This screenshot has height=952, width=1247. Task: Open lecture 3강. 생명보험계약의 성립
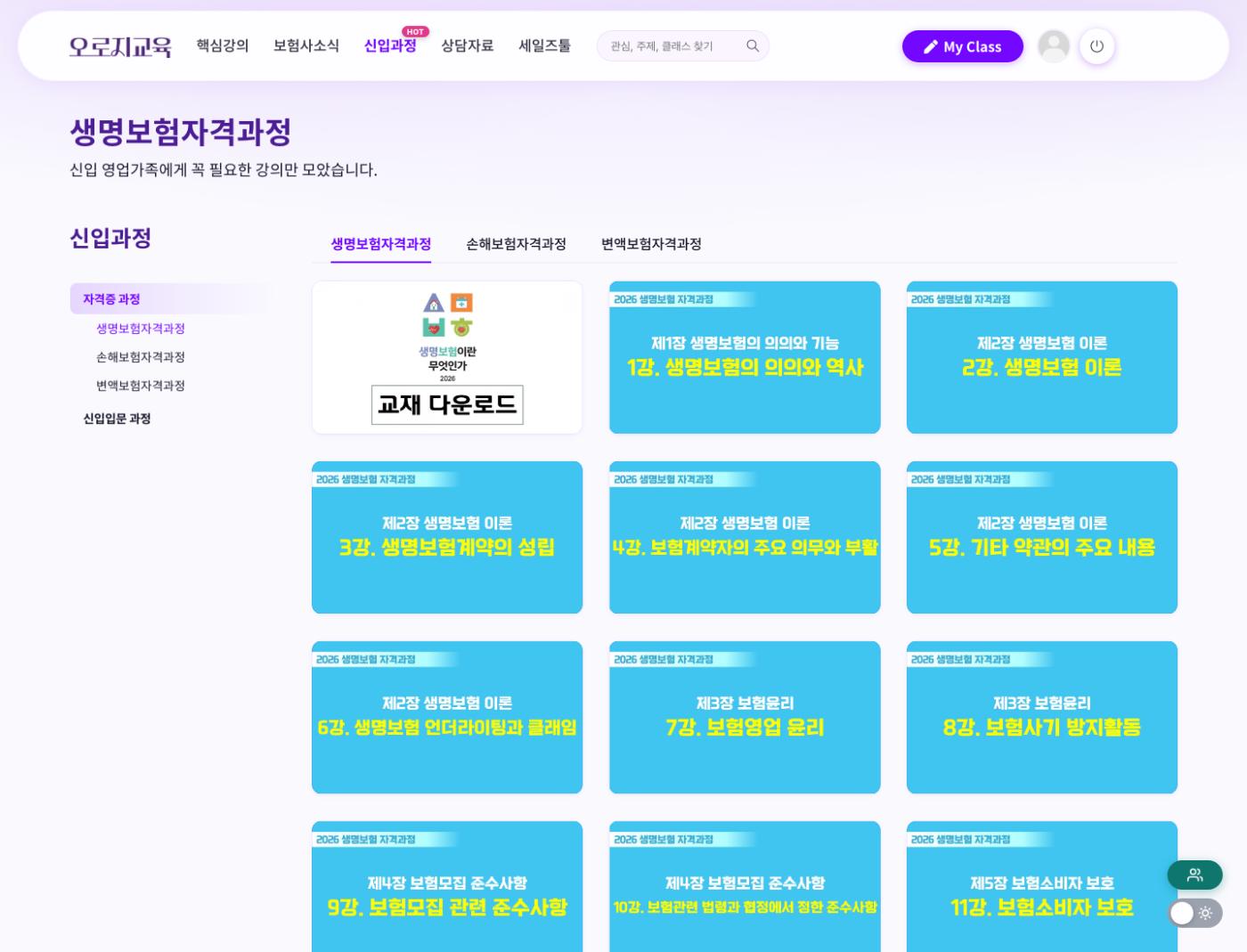click(x=447, y=538)
